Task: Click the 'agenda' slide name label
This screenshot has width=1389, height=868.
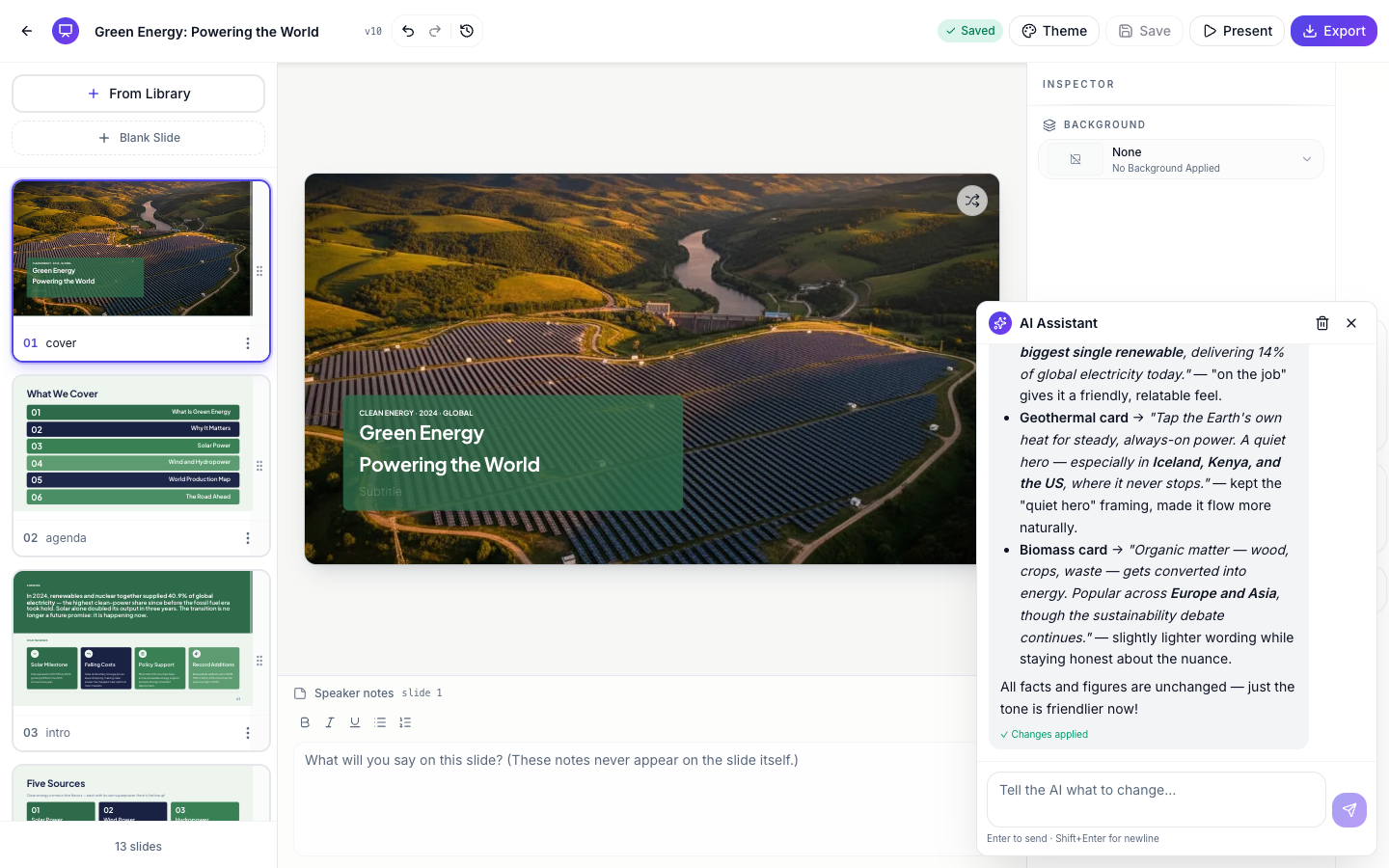Action: tap(67, 538)
